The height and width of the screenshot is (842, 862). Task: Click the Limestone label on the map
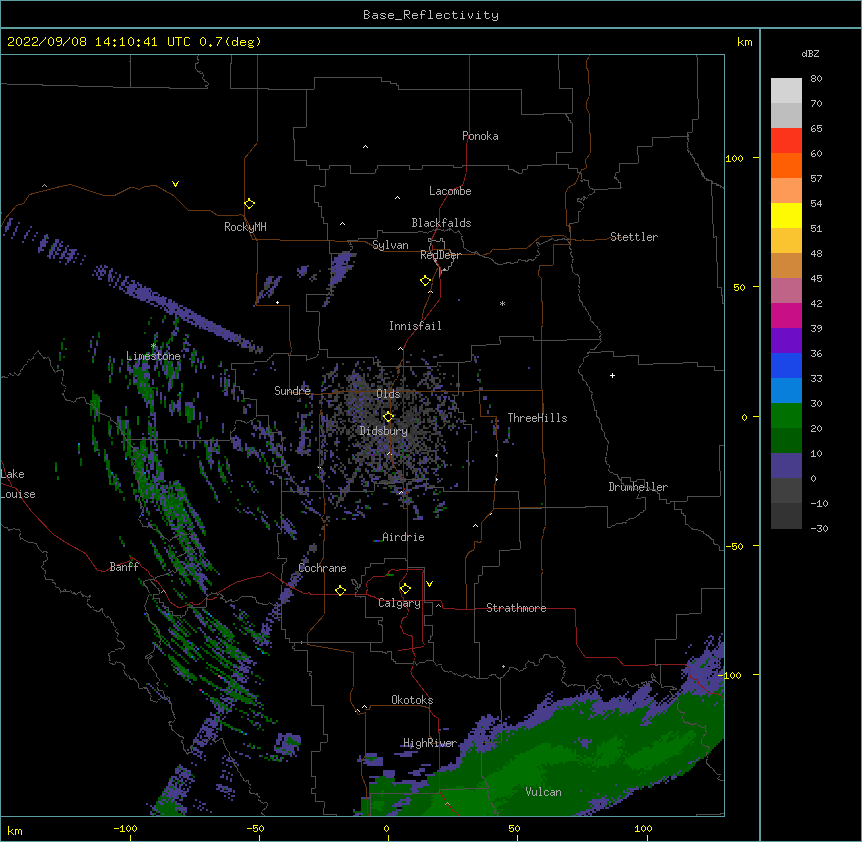point(153,356)
